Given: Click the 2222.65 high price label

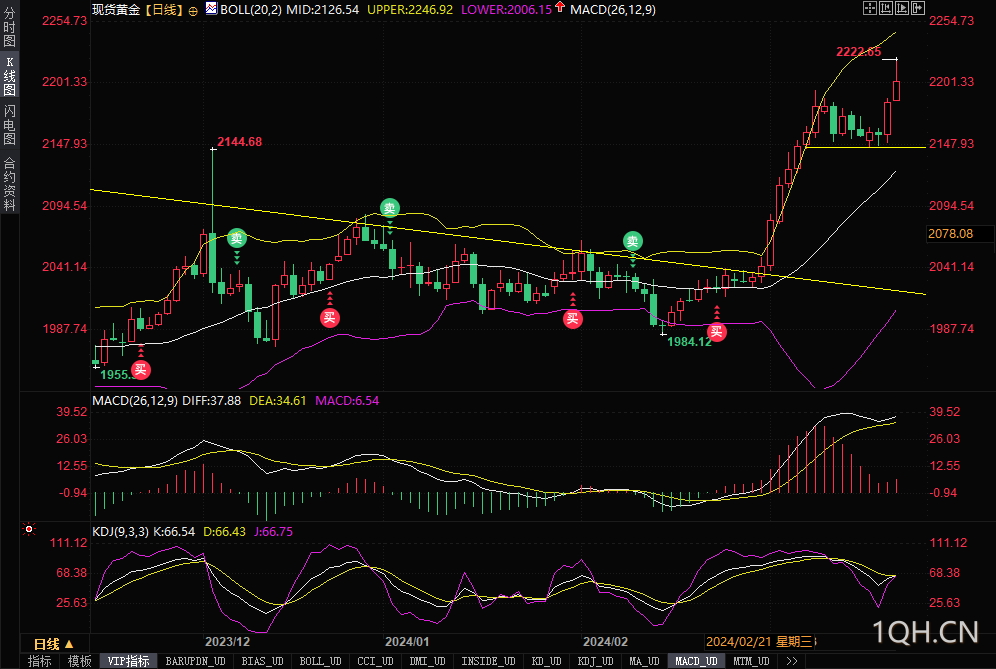Looking at the screenshot, I should point(858,52).
